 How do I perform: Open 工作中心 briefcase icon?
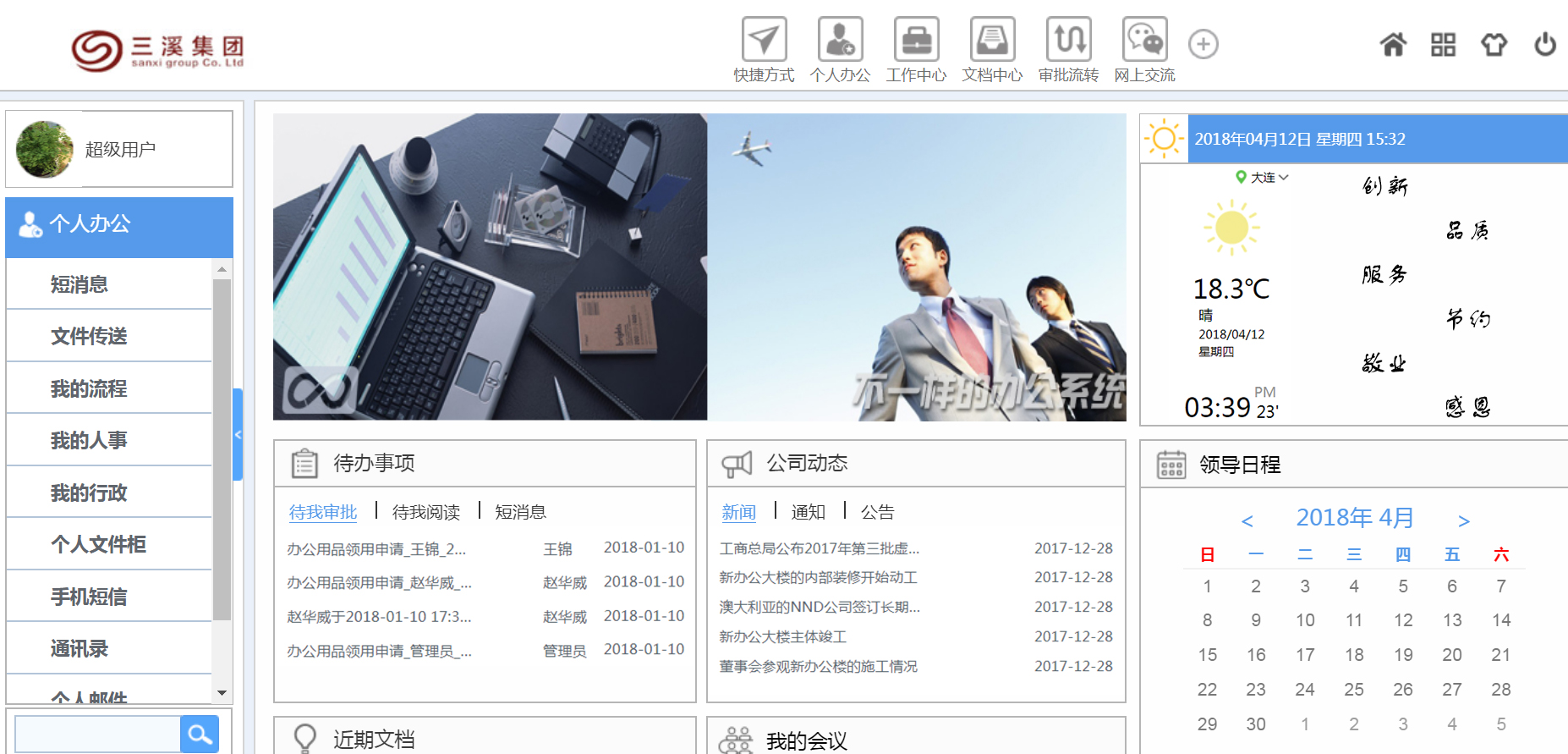pyautogui.click(x=916, y=40)
